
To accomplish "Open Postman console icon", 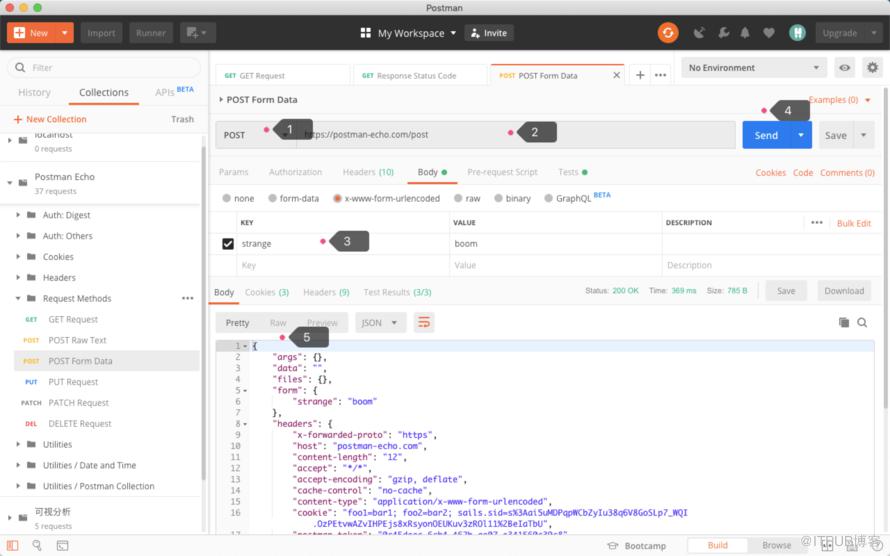I will 62,545.
